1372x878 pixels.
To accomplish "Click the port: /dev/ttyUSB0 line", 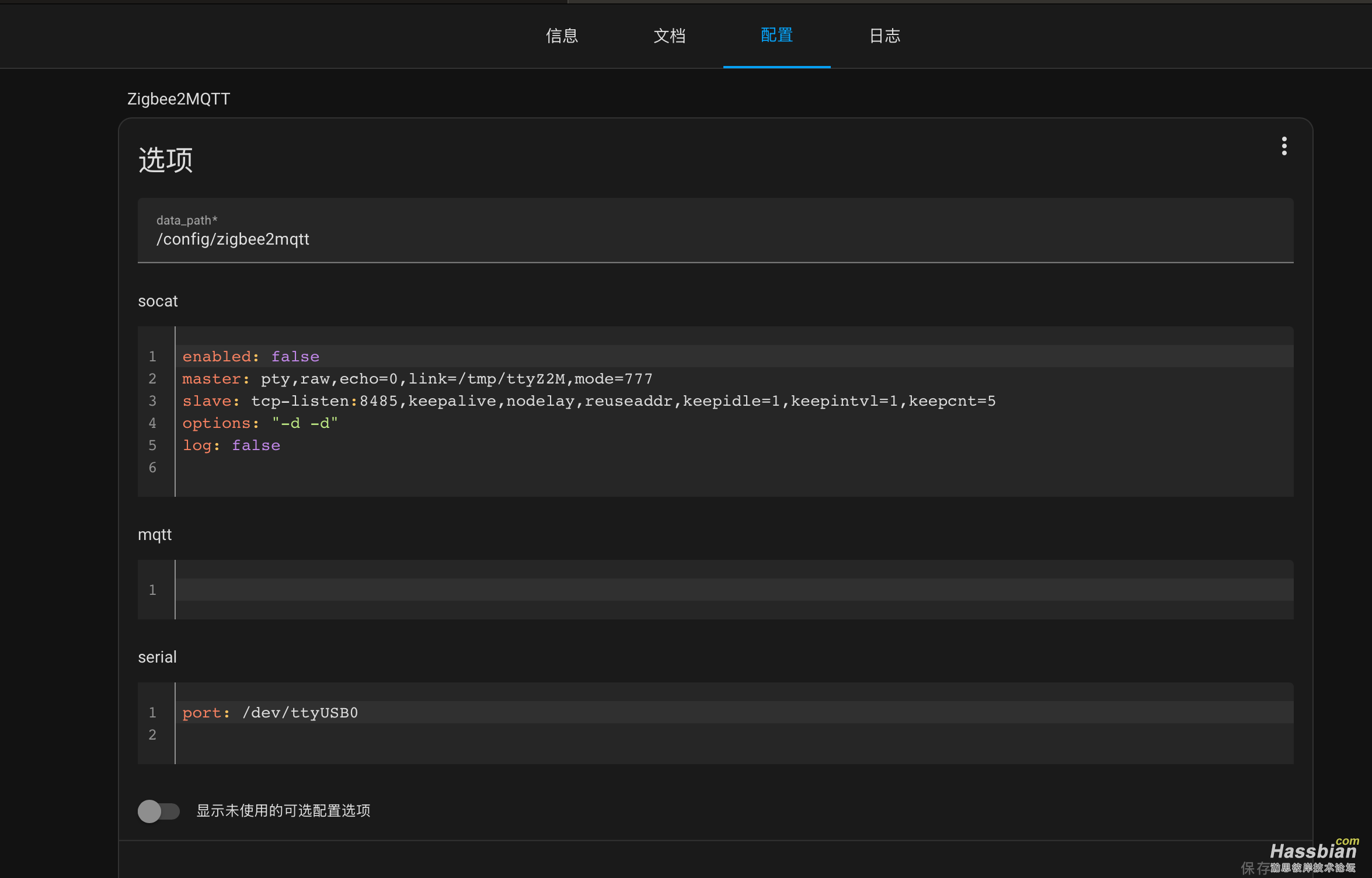I will point(734,712).
